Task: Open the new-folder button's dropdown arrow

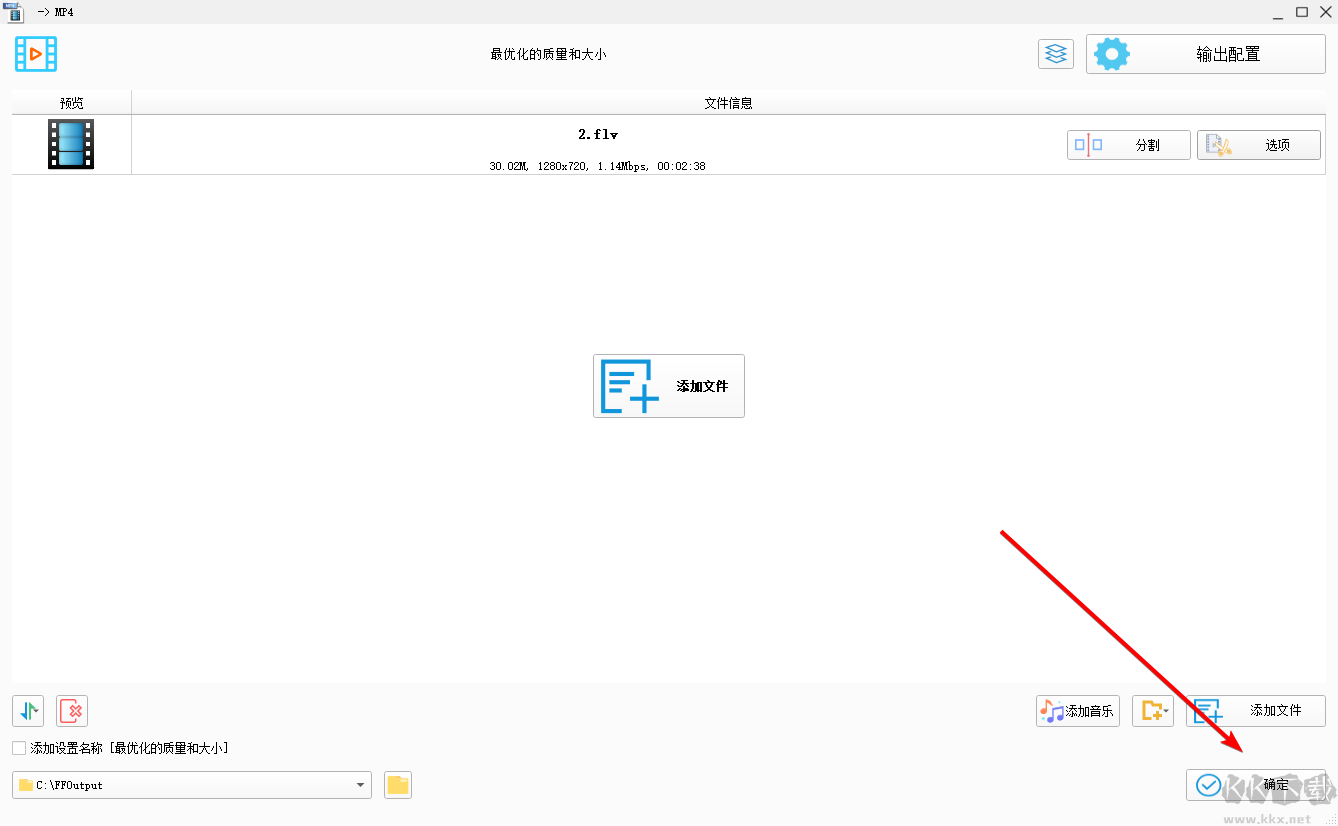Action: pos(1165,711)
